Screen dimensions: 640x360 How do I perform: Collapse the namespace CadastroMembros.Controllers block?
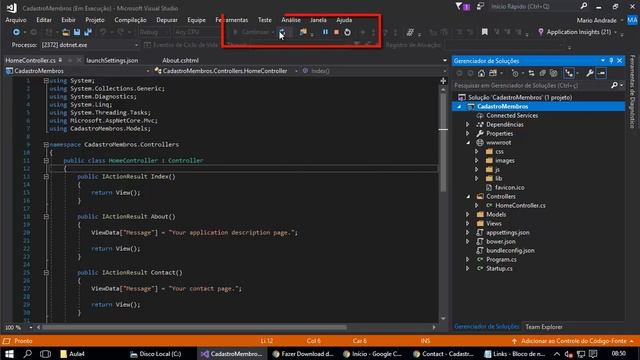click(46, 144)
